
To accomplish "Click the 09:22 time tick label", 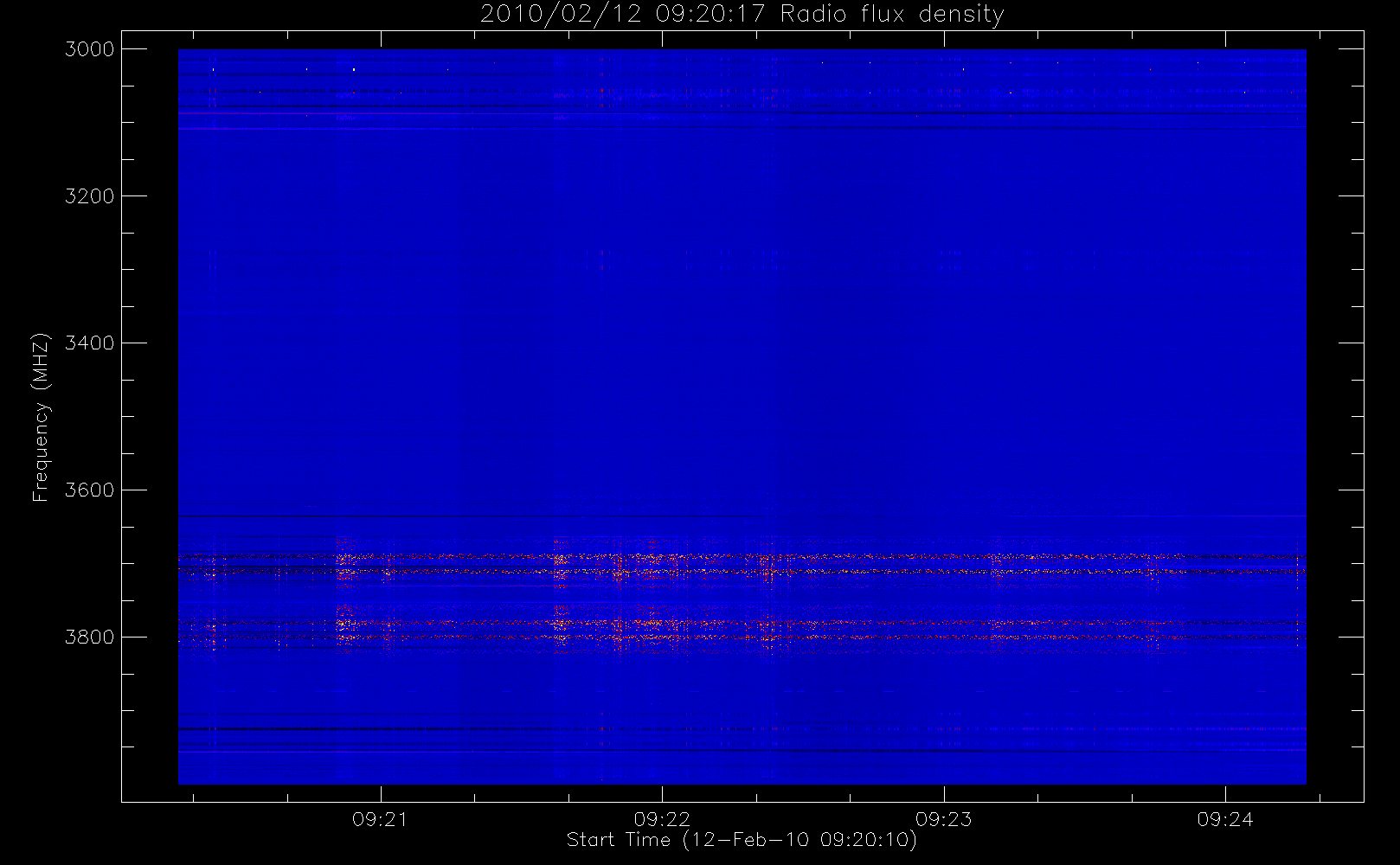I will (662, 819).
